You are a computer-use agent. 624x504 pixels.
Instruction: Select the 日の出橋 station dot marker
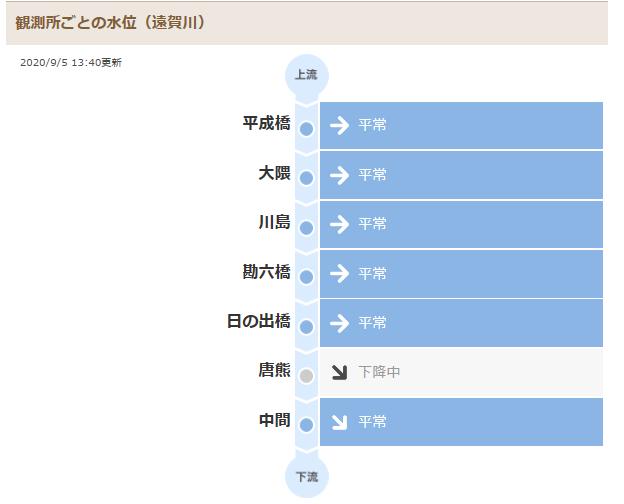[306, 327]
